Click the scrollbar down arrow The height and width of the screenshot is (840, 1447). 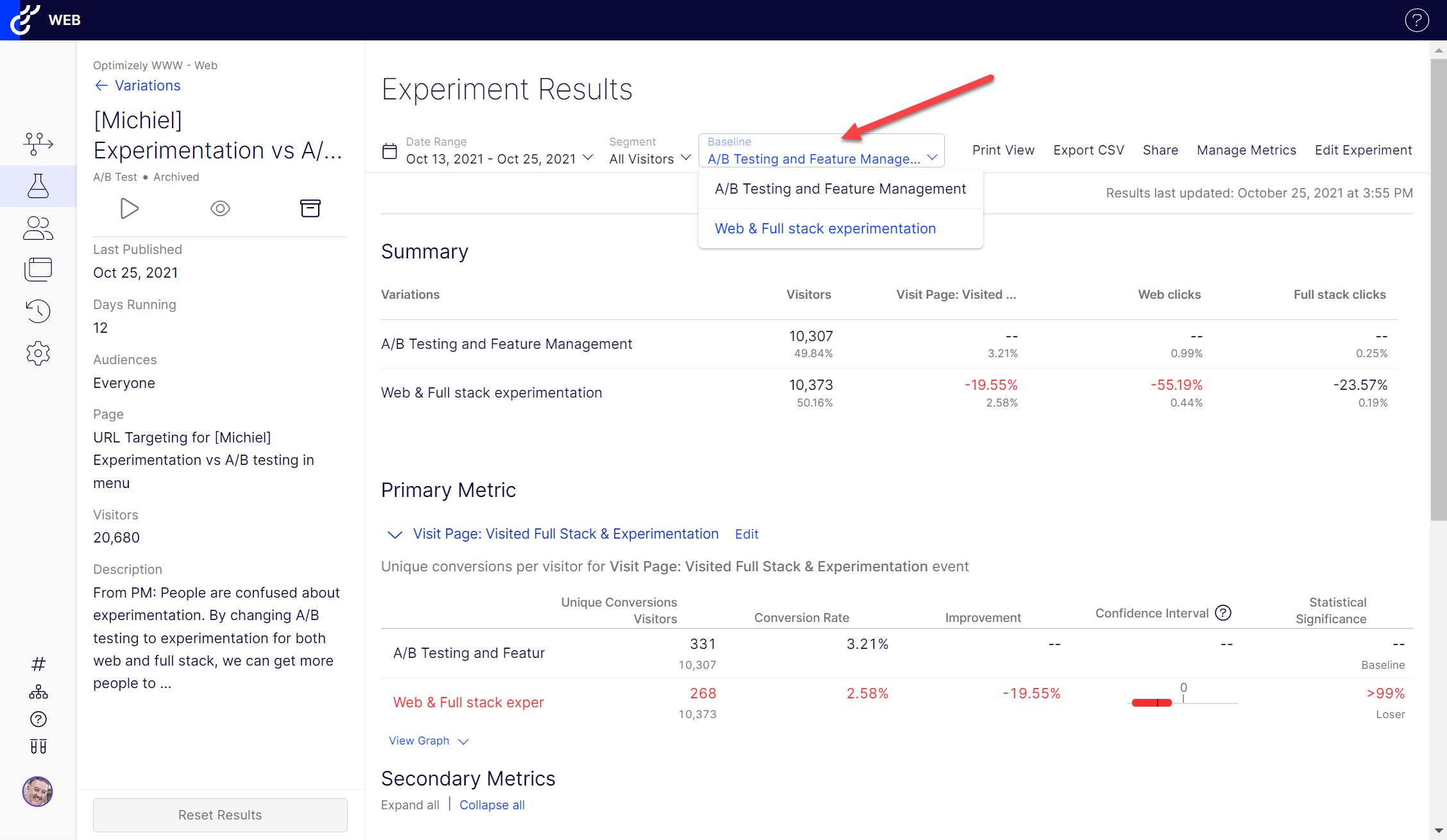(x=1438, y=831)
